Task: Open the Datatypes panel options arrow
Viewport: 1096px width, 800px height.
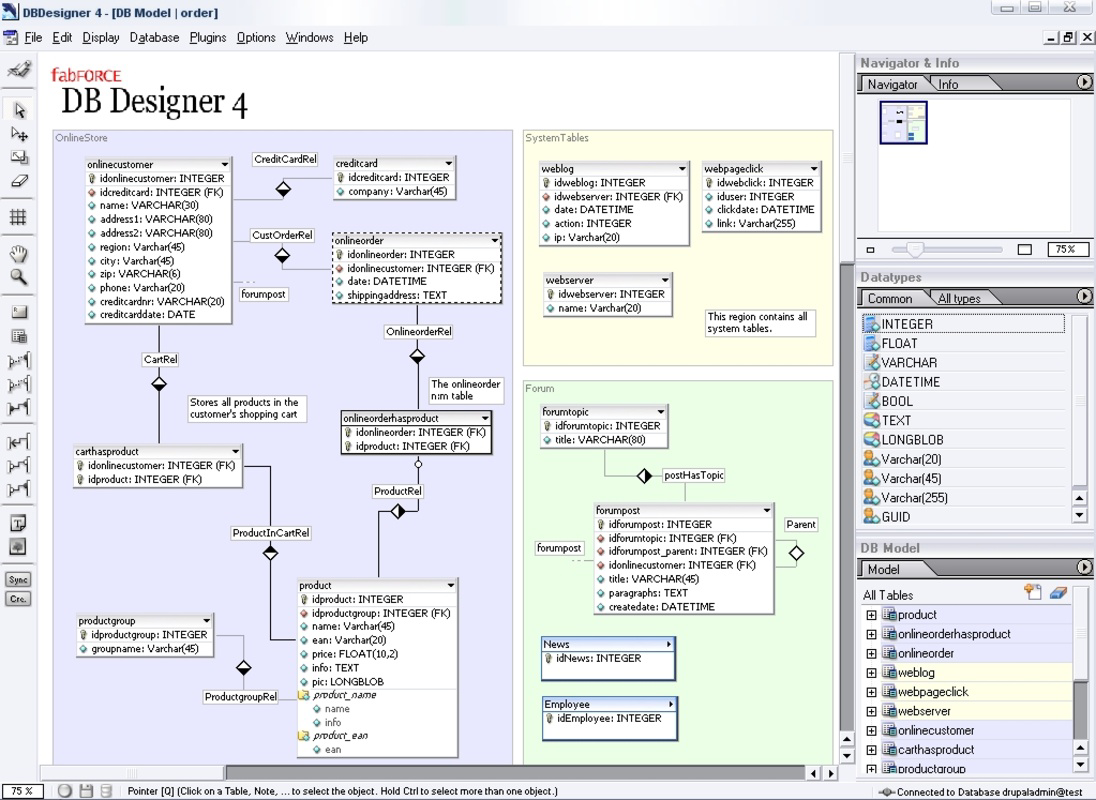Action: point(1083,296)
